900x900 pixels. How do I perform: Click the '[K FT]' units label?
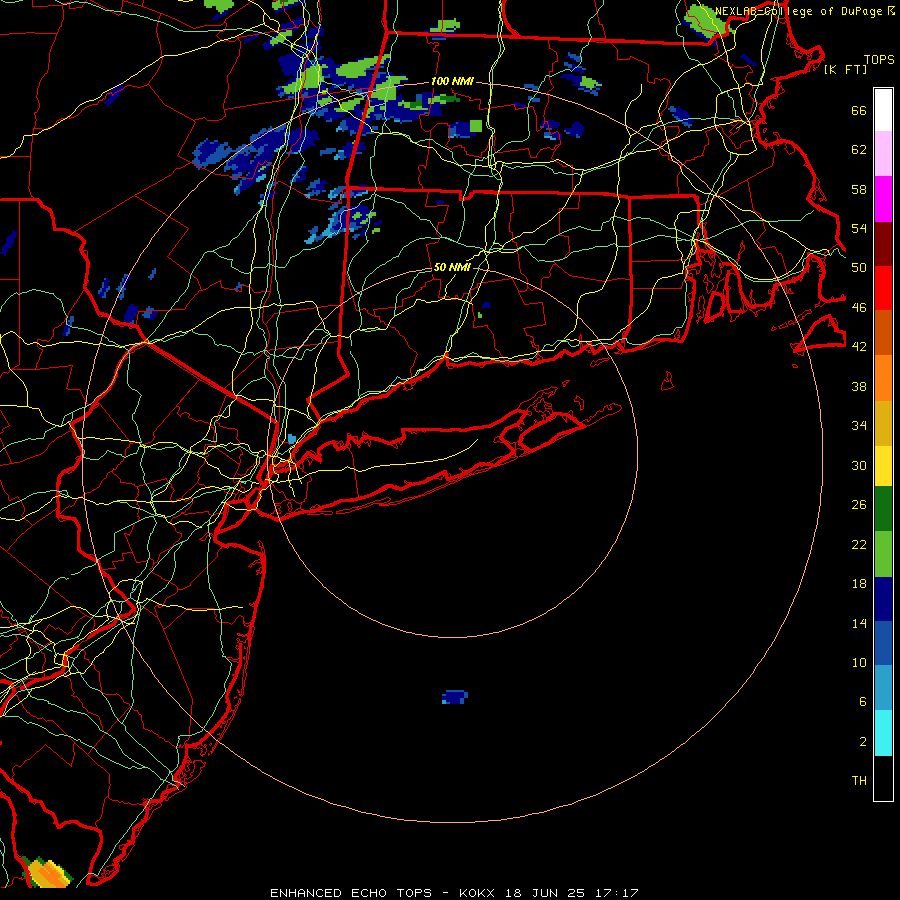click(x=846, y=69)
